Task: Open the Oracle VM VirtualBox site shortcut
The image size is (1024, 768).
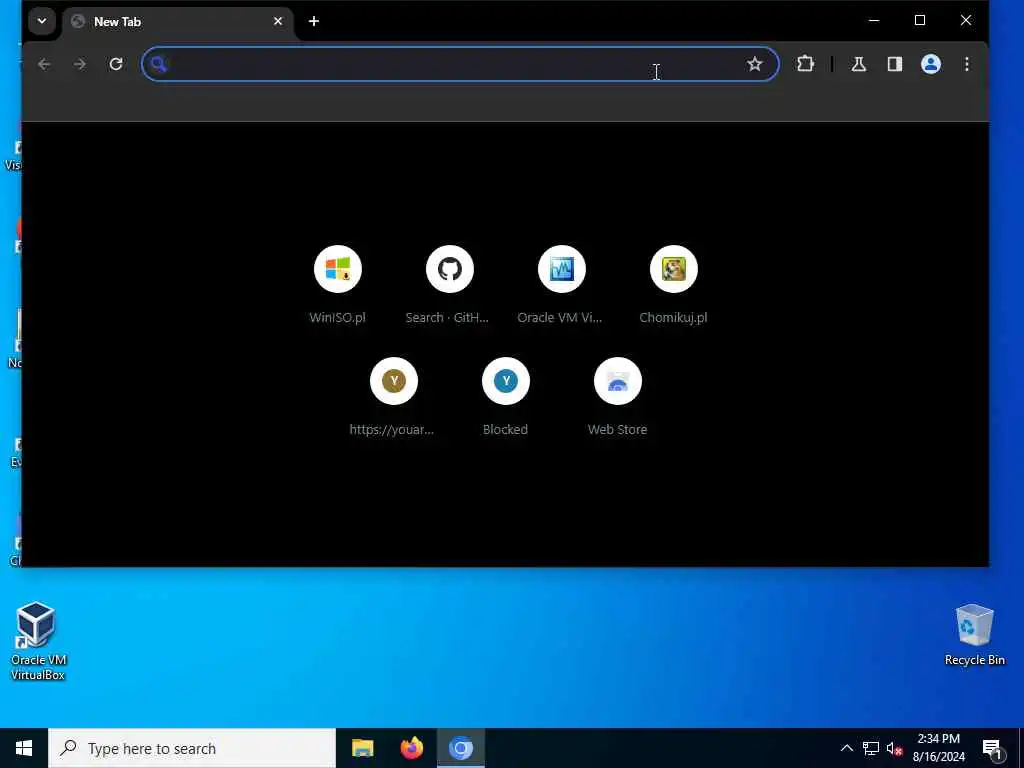Action: click(561, 285)
